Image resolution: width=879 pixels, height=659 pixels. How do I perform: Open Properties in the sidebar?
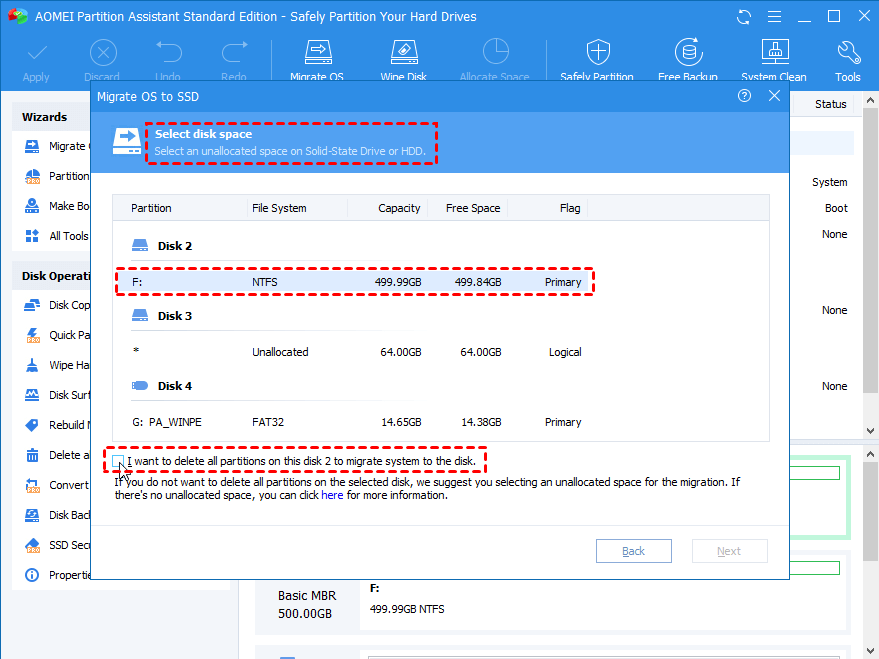pos(56,575)
